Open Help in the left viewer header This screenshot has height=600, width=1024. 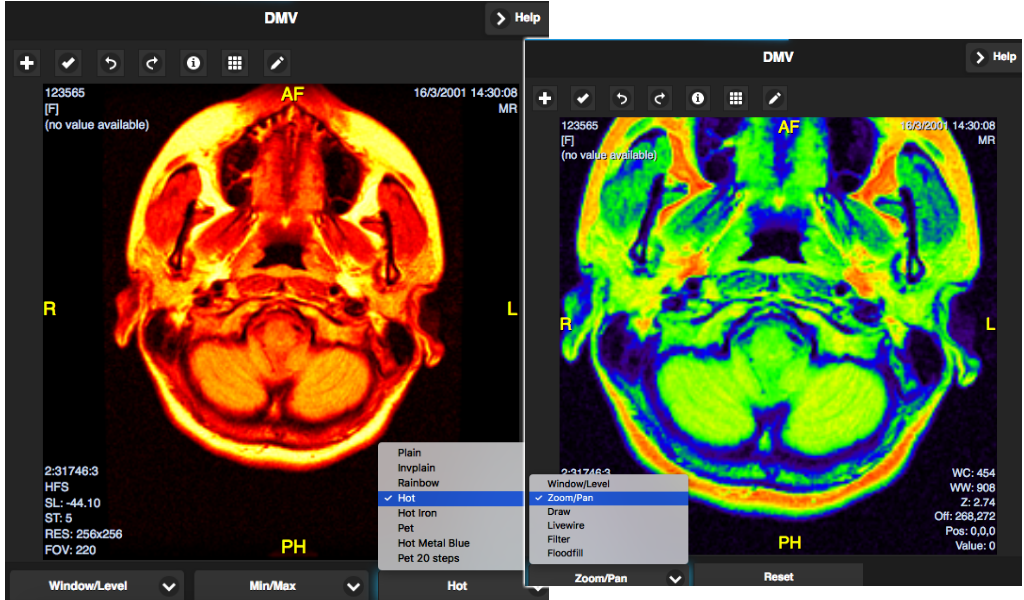[x=516, y=18]
